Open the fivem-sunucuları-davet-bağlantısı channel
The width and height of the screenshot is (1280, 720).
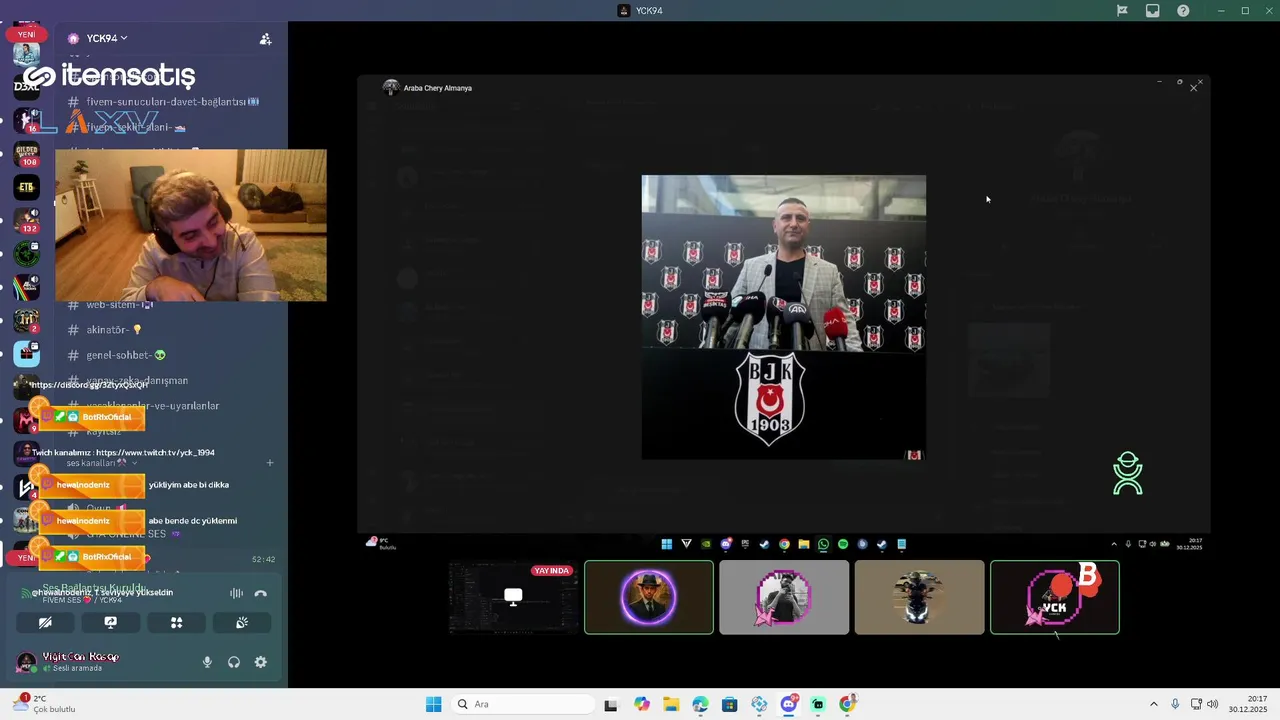[x=163, y=102]
